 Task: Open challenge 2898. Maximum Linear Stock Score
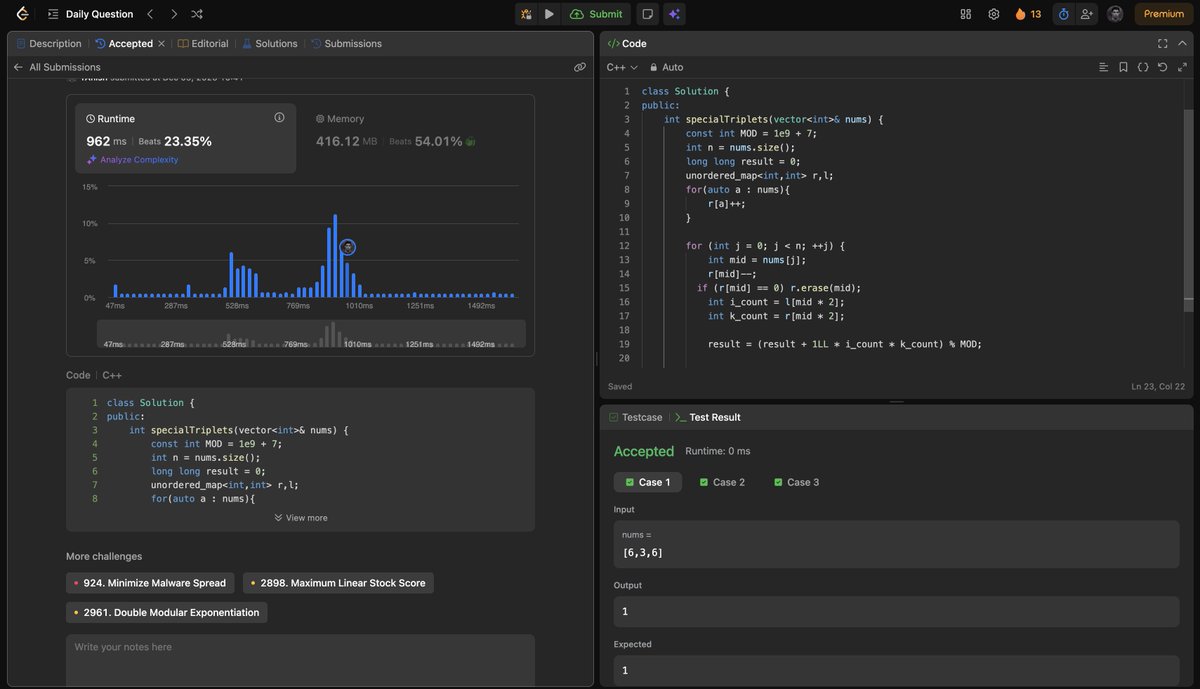point(338,583)
